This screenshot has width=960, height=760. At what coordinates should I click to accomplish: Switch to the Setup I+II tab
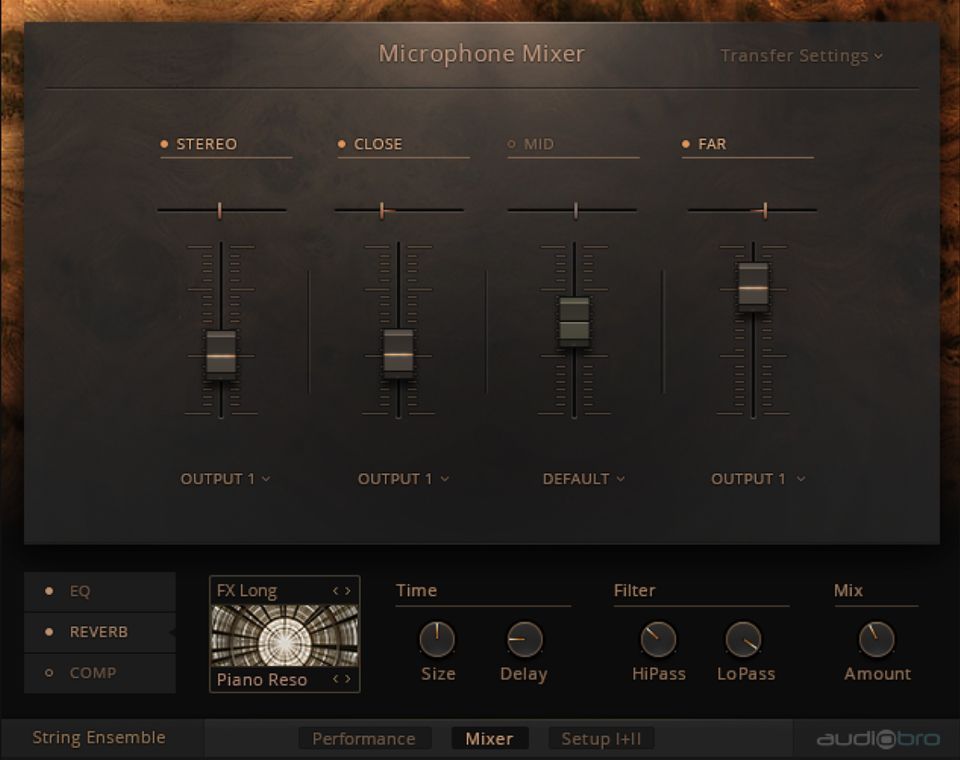[601, 739]
